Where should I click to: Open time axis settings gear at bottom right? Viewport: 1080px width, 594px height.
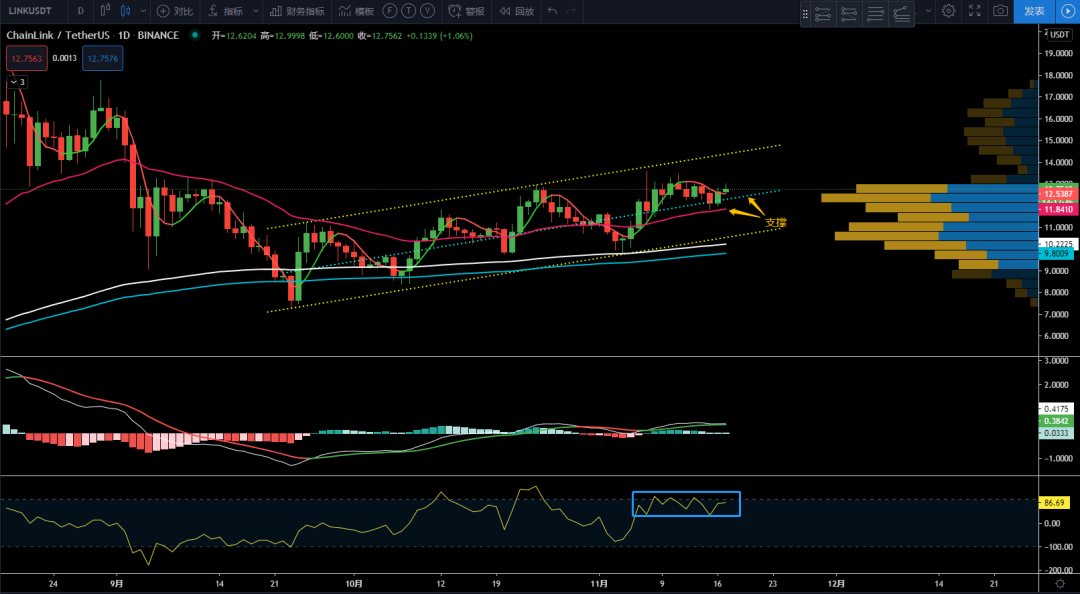[1058, 582]
